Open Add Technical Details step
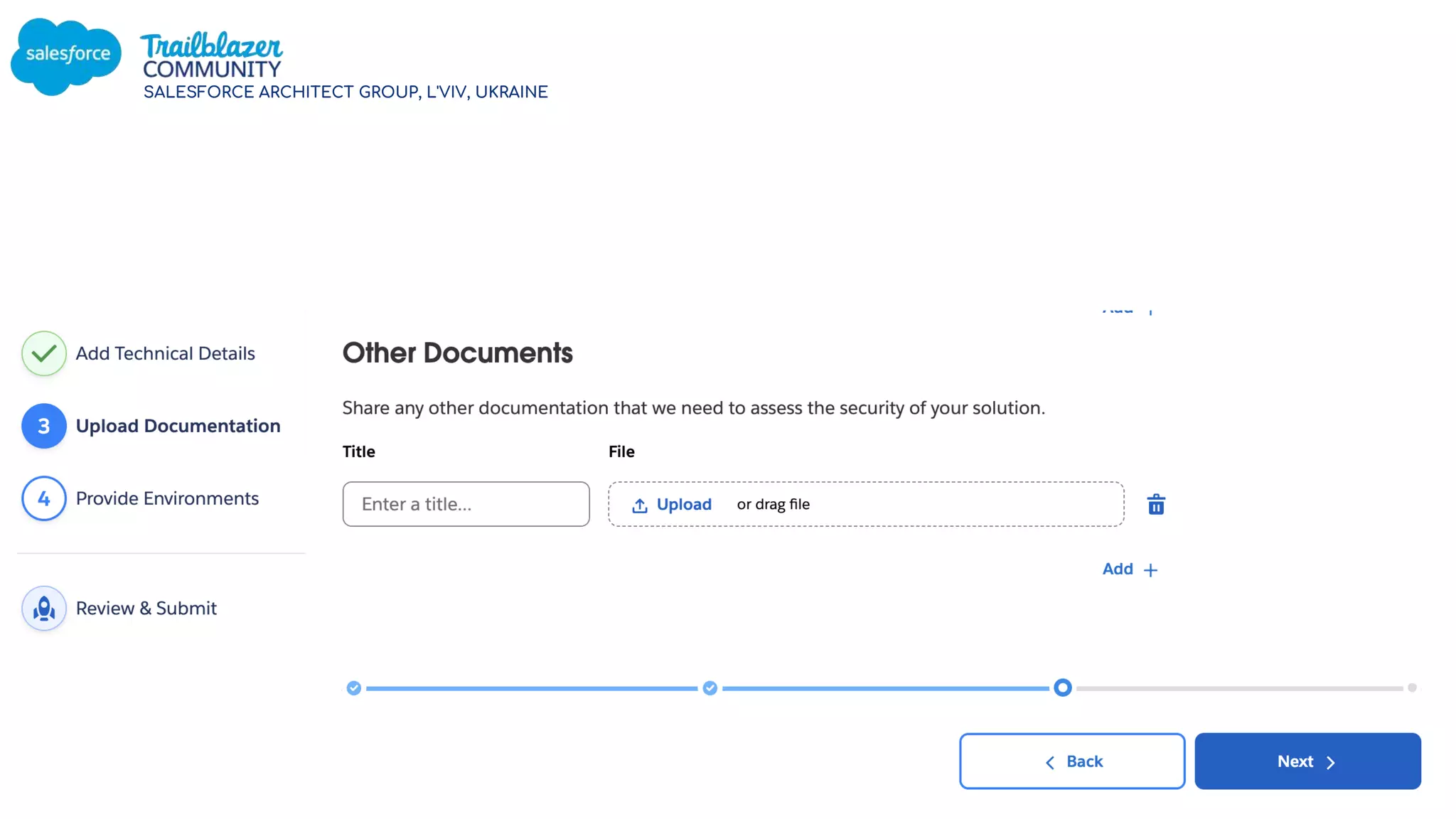This screenshot has height=819, width=1456. point(165,353)
